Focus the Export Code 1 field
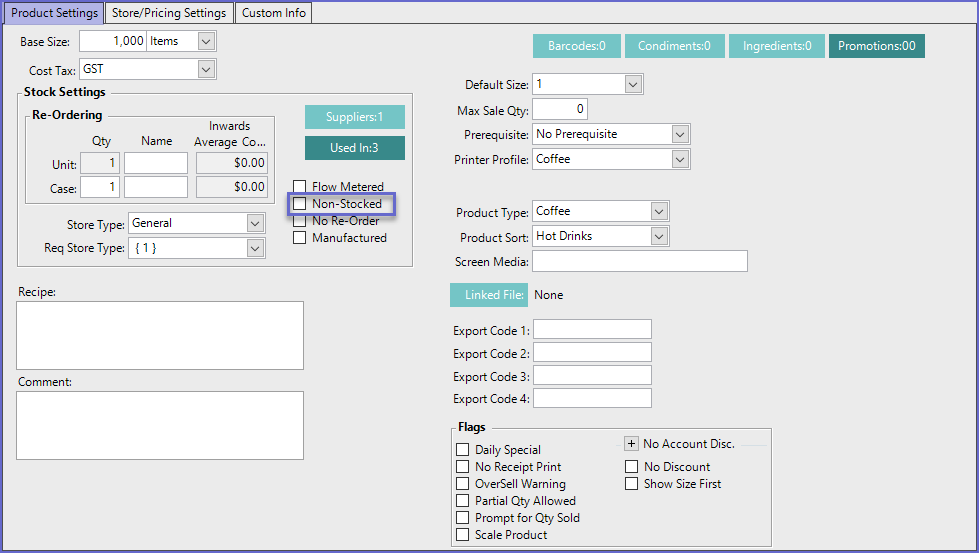 click(x=592, y=330)
